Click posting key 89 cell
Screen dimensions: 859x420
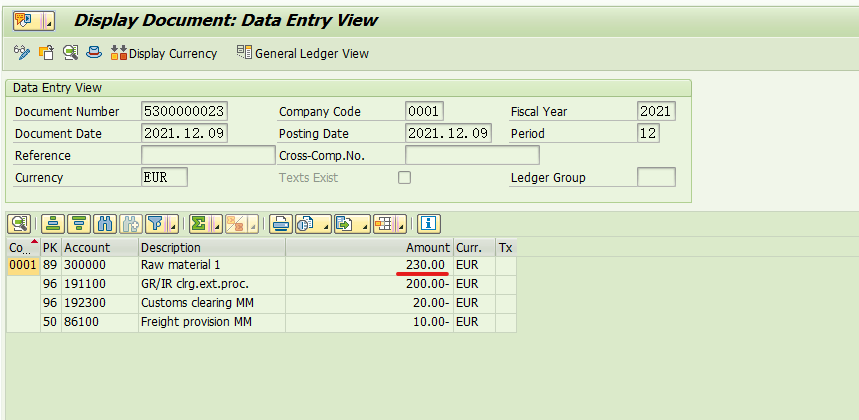[x=51, y=266]
